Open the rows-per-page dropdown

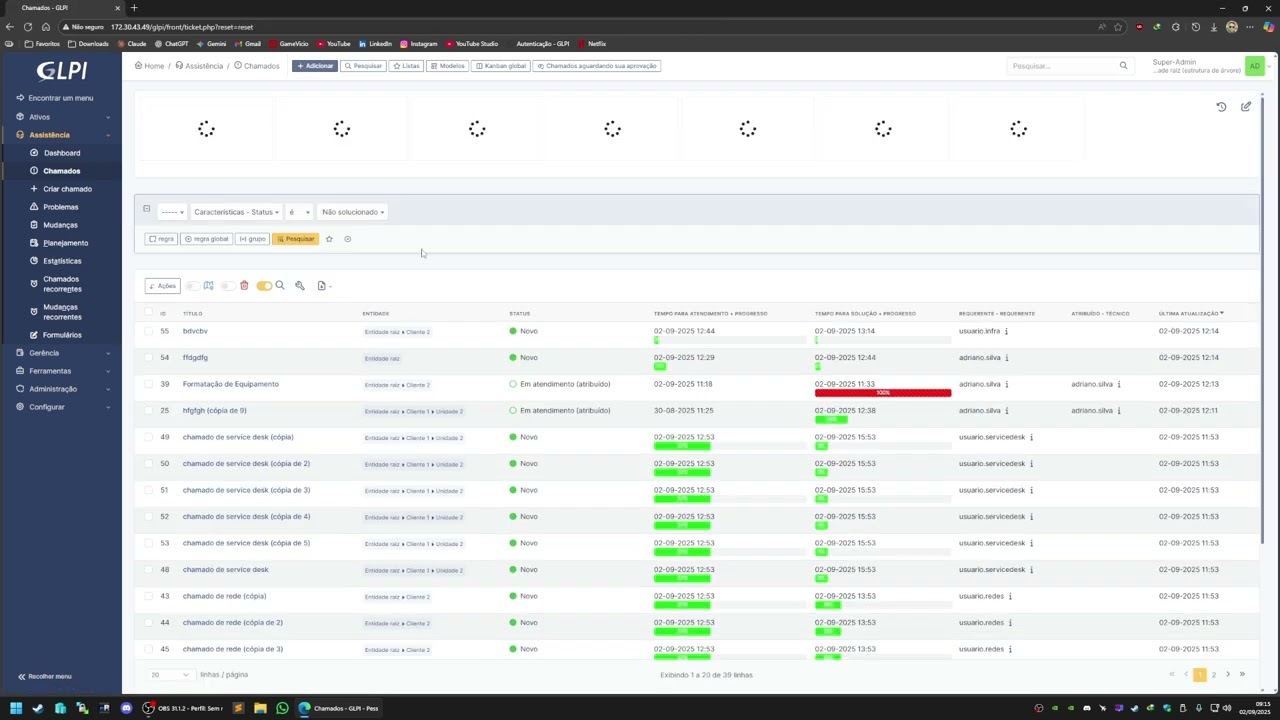tap(170, 675)
